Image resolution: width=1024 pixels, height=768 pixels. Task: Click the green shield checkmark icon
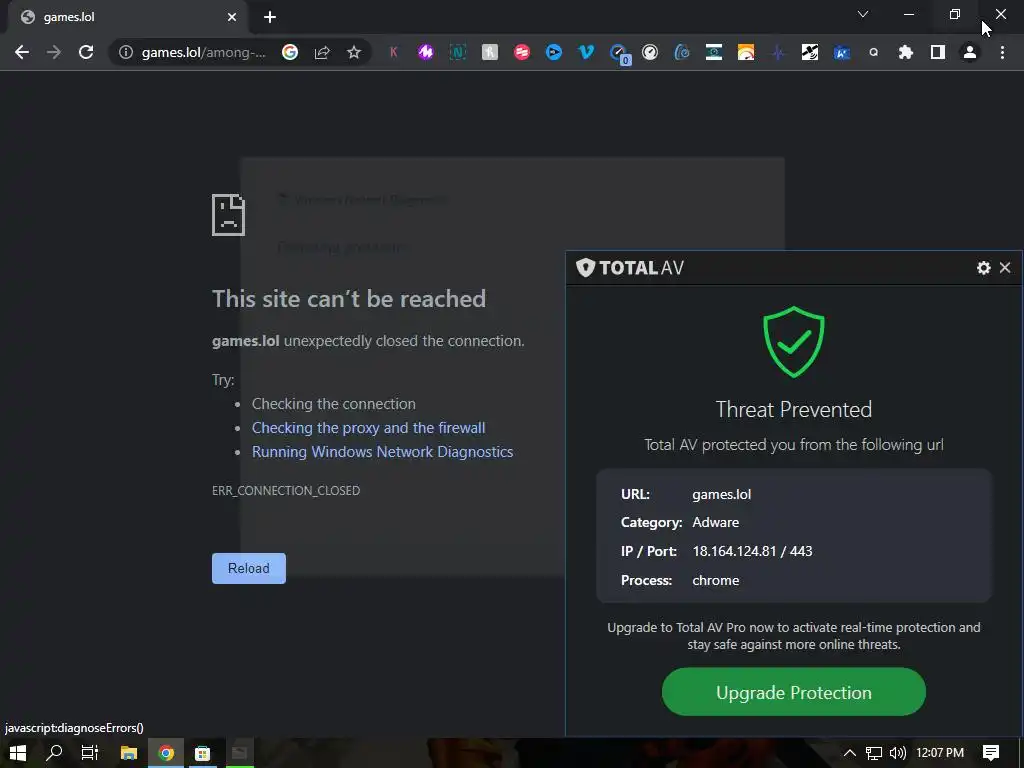(x=794, y=342)
